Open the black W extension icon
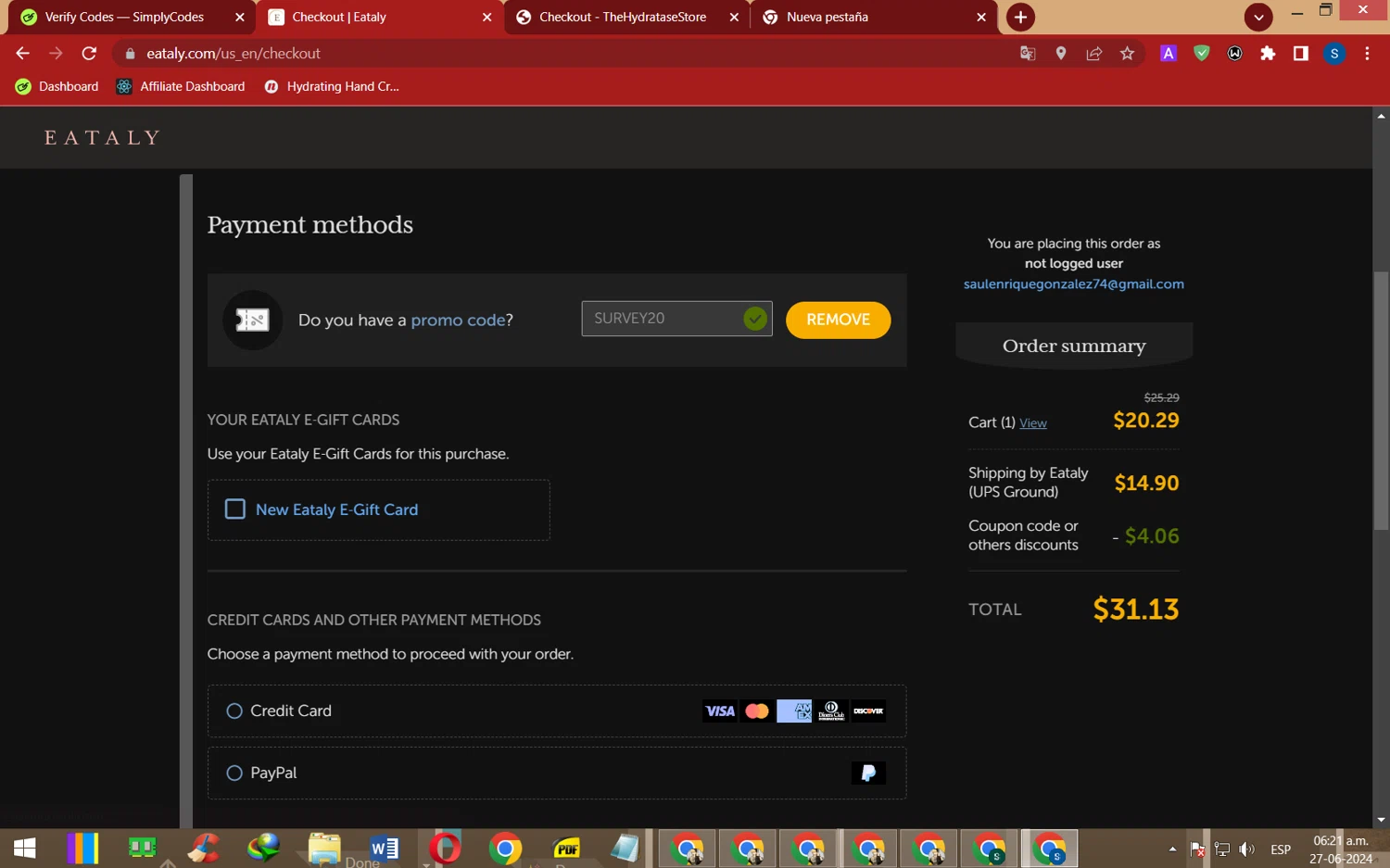Viewport: 1390px width, 868px height. pos(1235,54)
